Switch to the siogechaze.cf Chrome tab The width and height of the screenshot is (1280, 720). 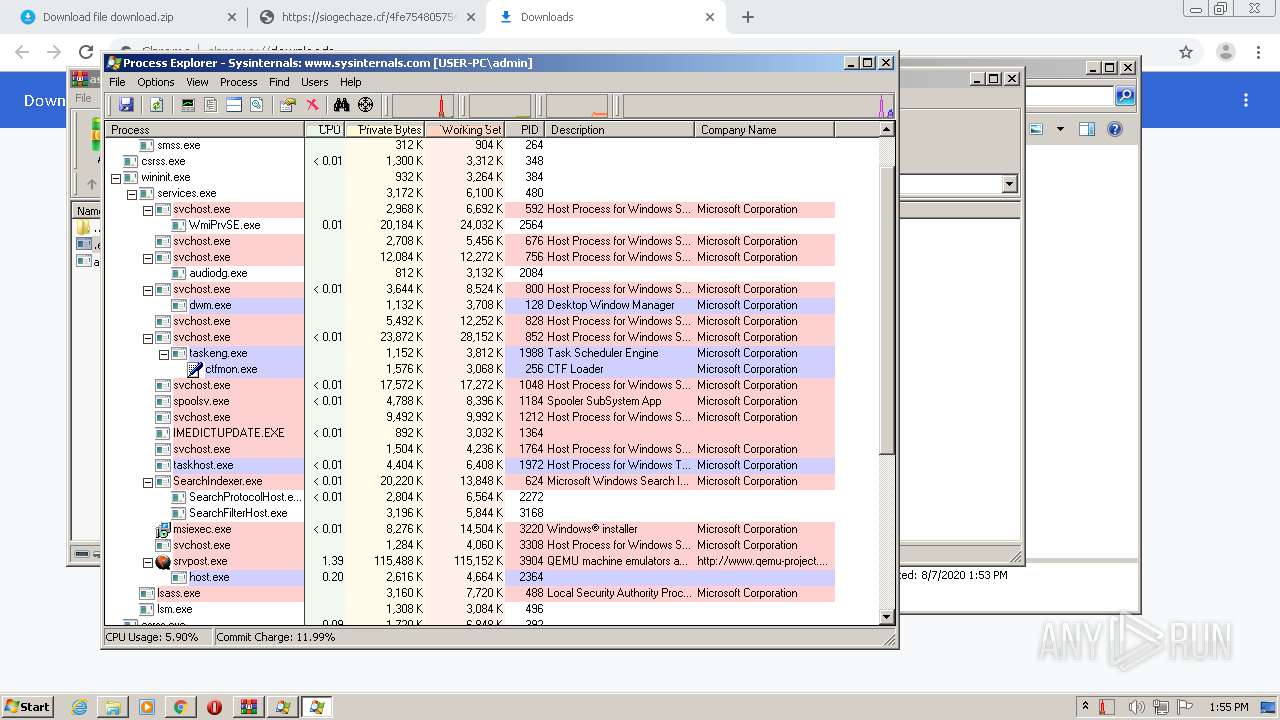[x=364, y=17]
